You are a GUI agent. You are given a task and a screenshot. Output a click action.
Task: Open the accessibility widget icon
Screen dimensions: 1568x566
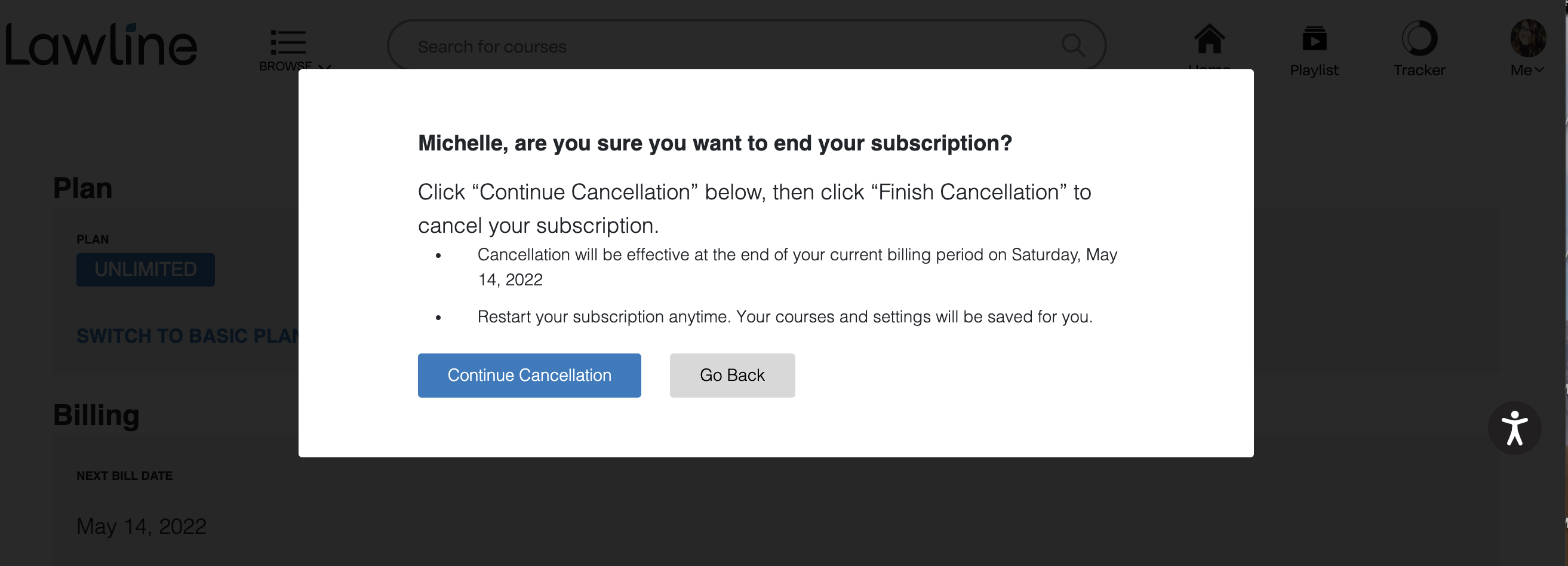point(1514,428)
